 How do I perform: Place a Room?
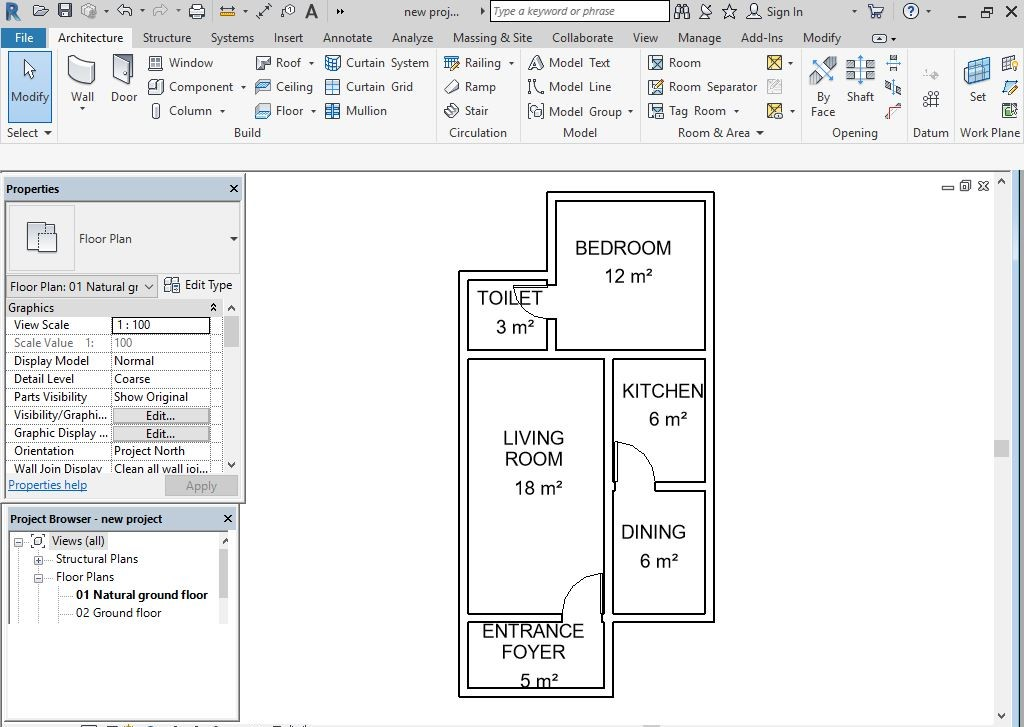674,63
